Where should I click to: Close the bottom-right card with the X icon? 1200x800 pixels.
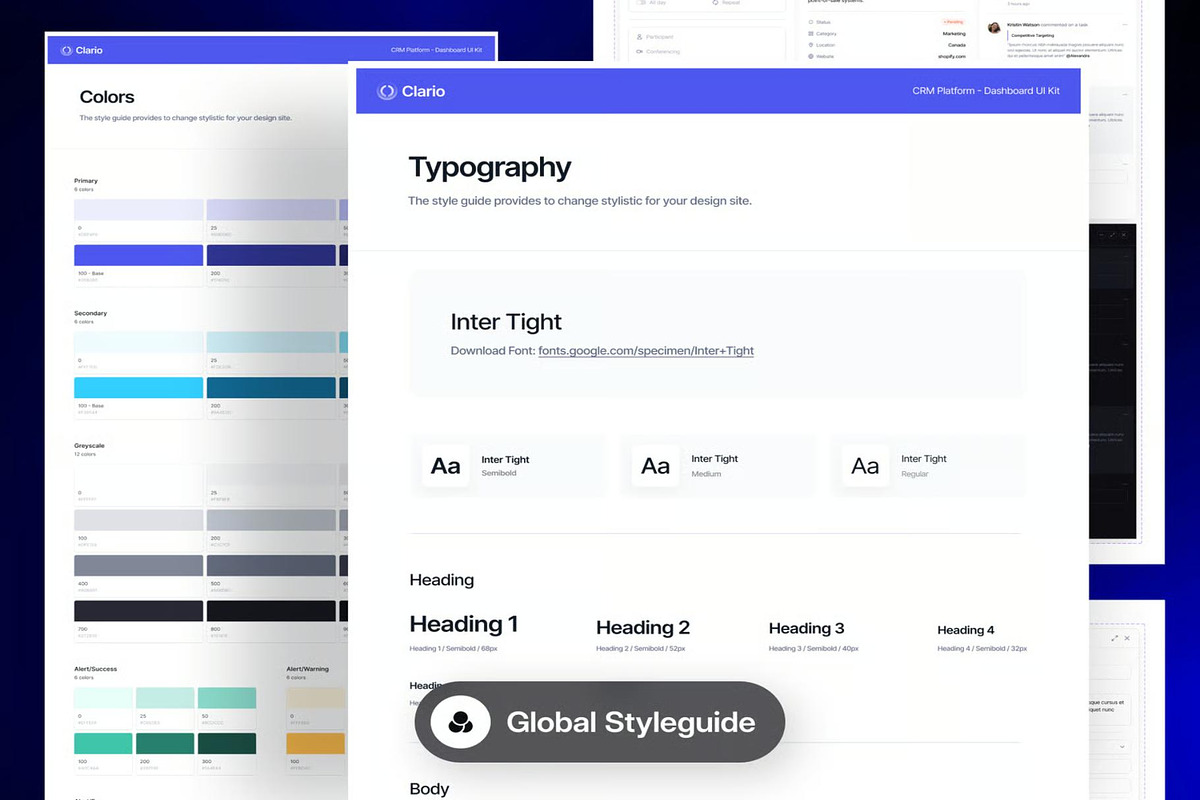tap(1127, 638)
